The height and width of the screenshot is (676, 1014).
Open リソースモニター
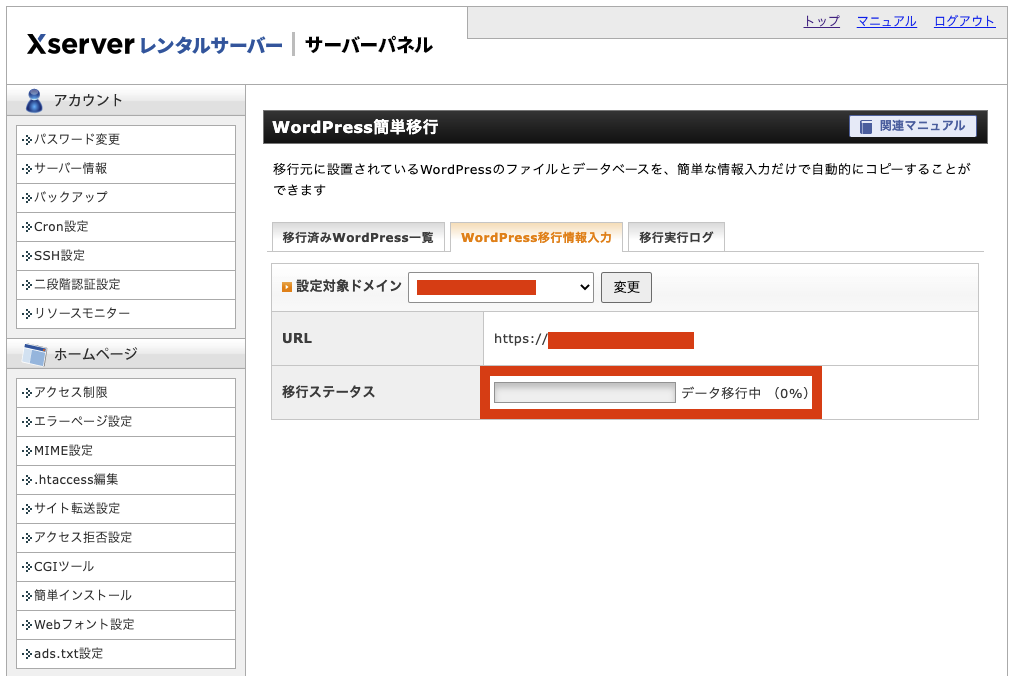point(126,314)
